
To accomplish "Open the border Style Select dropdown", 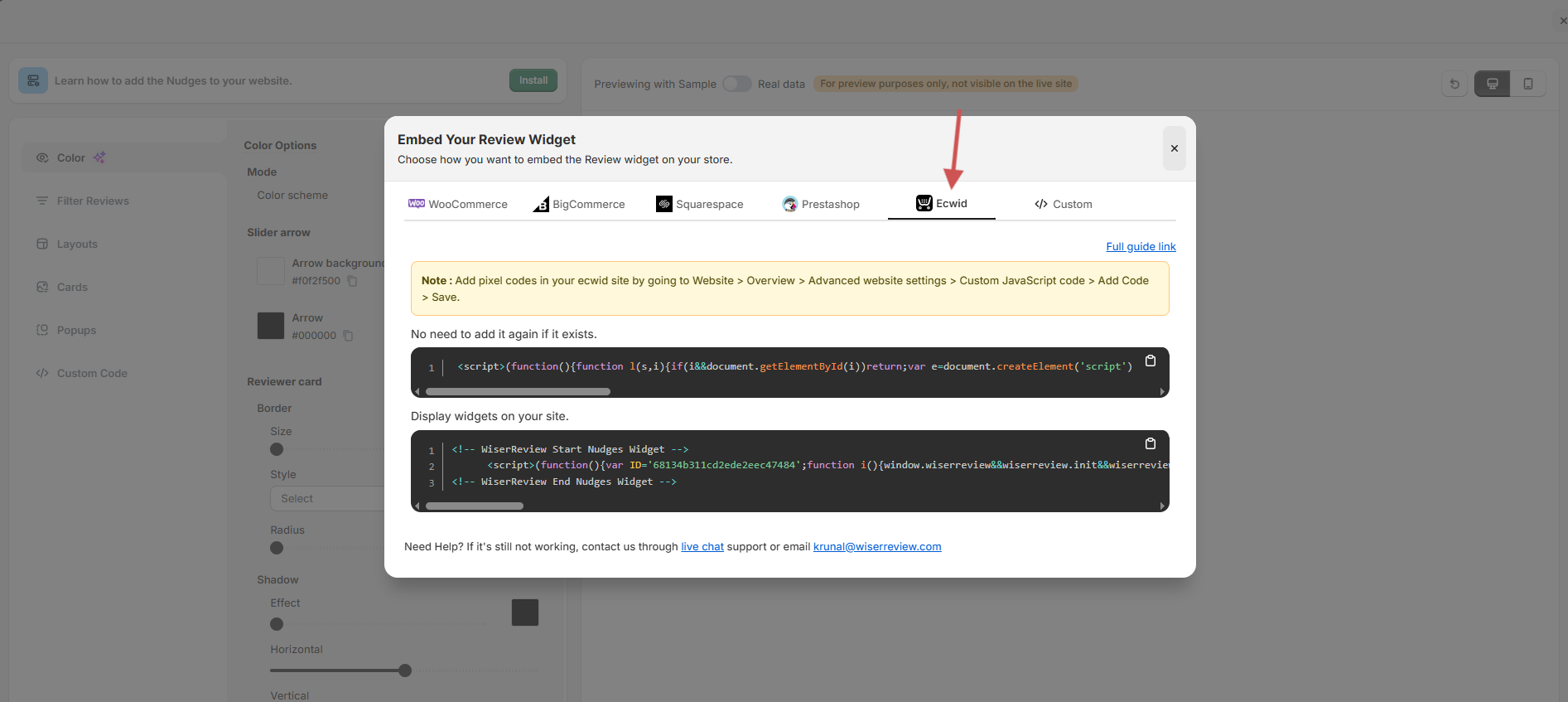I will 327,499.
